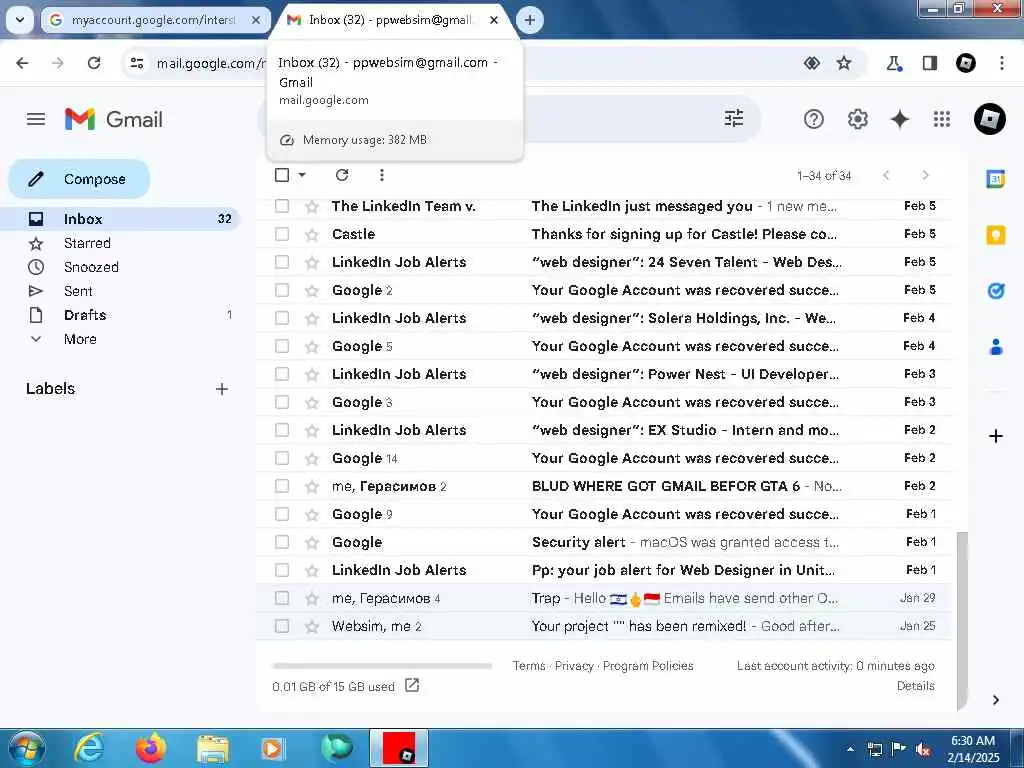This screenshot has width=1024, height=768.
Task: Open a new Chrome tab
Action: pyautogui.click(x=530, y=20)
